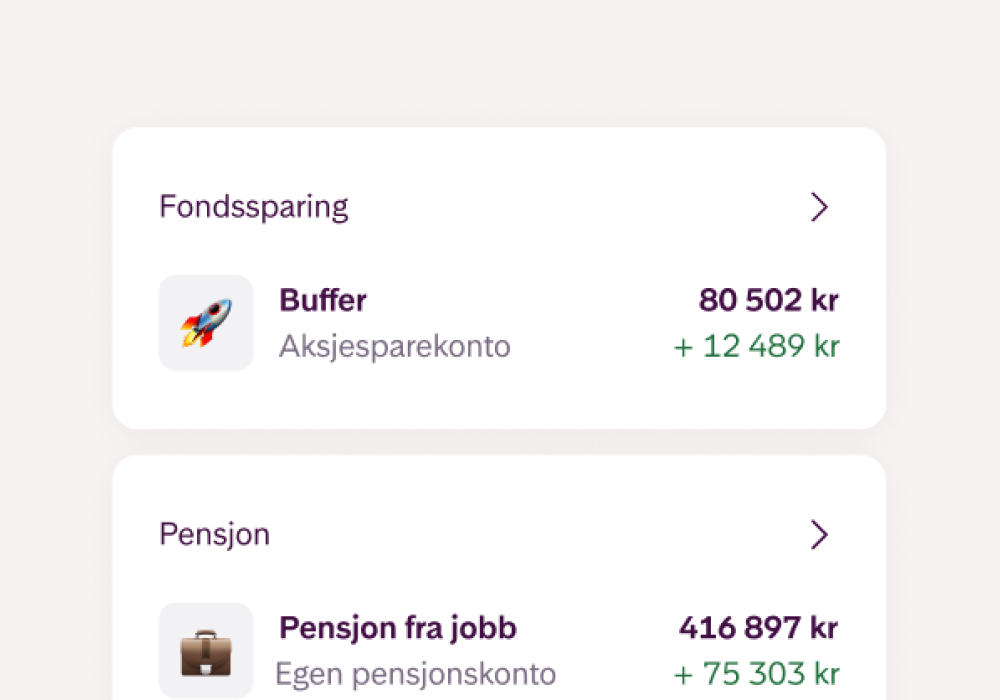The image size is (1000, 700).
Task: Click the 80 502 kr balance
Action: point(768,300)
